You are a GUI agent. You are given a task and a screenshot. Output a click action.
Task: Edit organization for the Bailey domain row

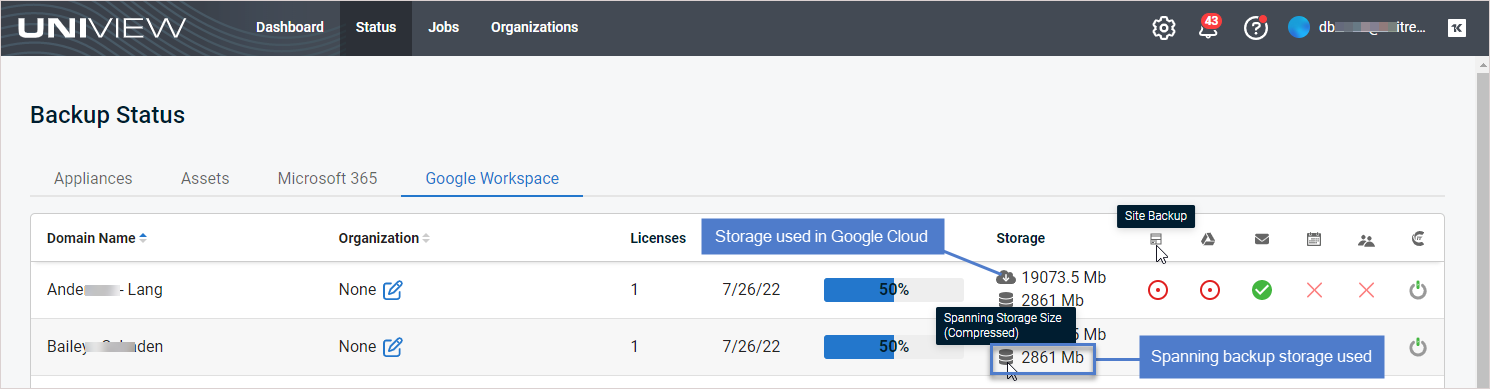click(393, 347)
